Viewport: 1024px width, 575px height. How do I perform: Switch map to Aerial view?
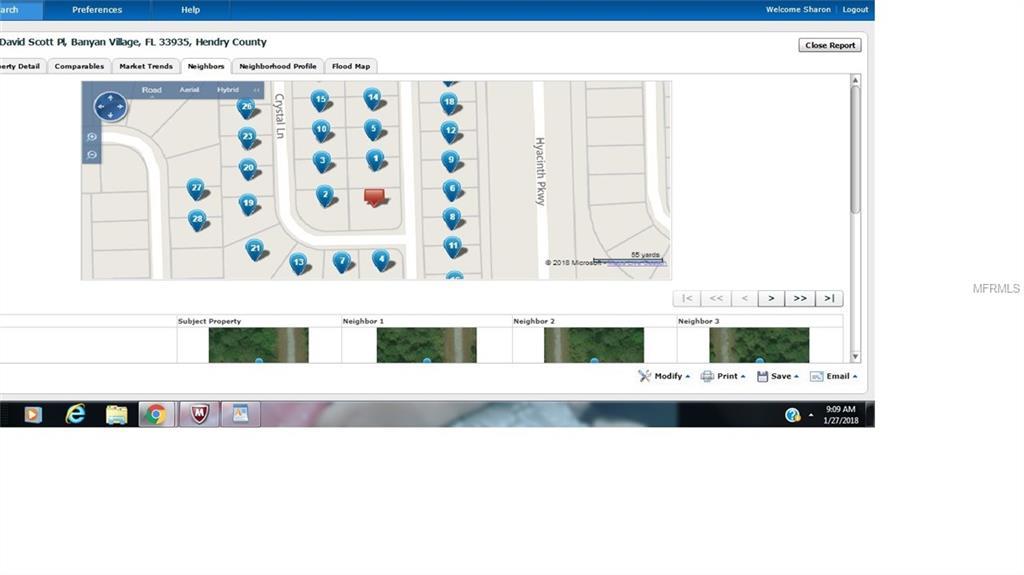tap(189, 90)
